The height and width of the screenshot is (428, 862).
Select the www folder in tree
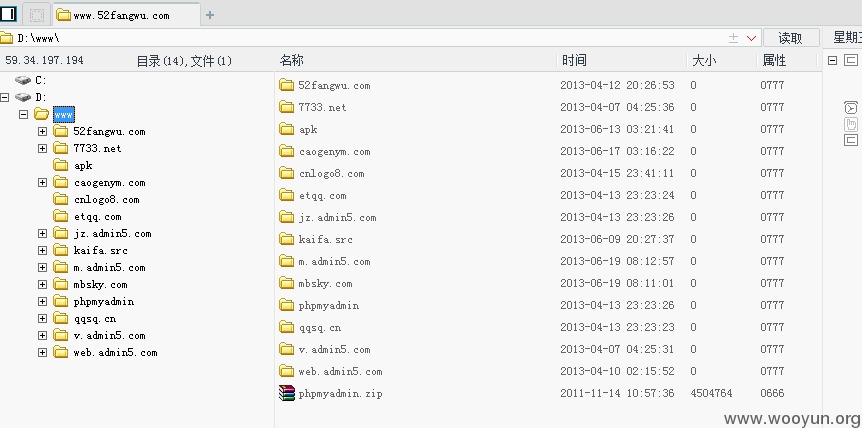click(x=64, y=114)
